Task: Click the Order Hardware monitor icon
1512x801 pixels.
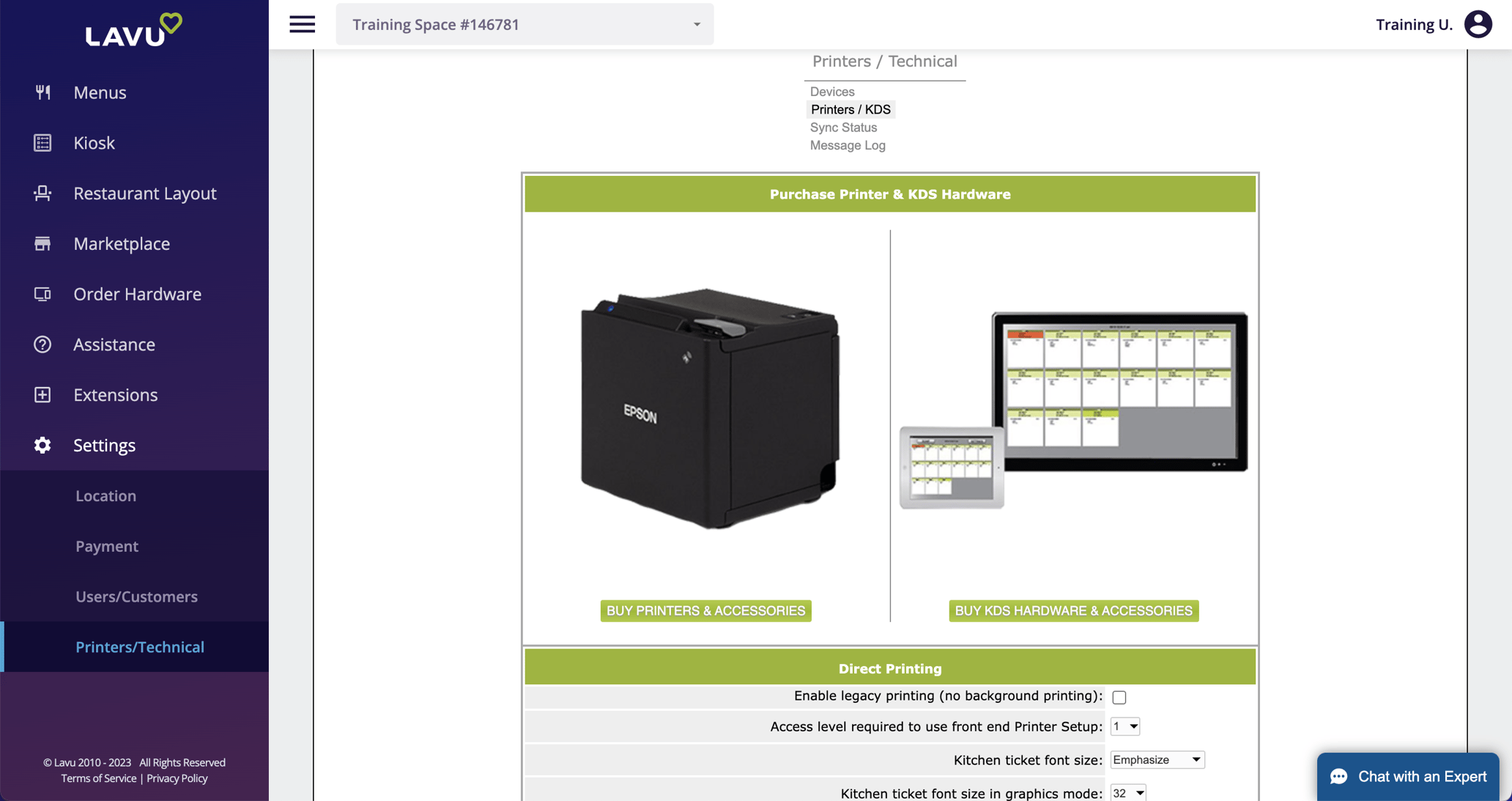Action: click(42, 294)
